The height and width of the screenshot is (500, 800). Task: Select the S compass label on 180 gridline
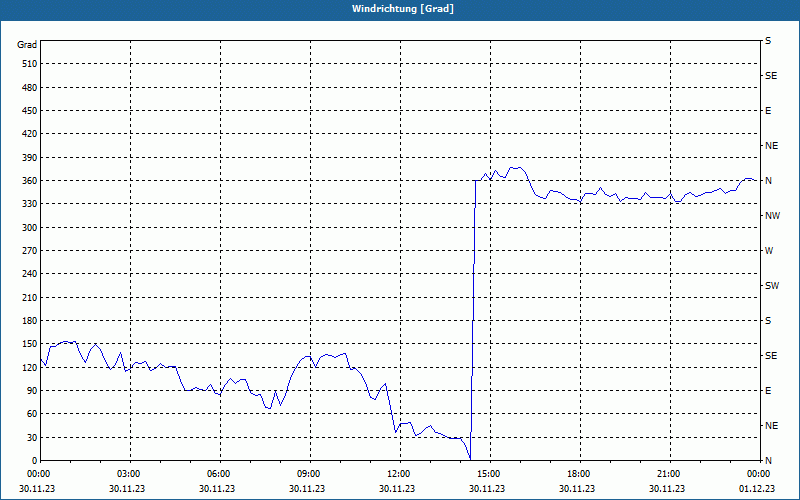tap(768, 321)
